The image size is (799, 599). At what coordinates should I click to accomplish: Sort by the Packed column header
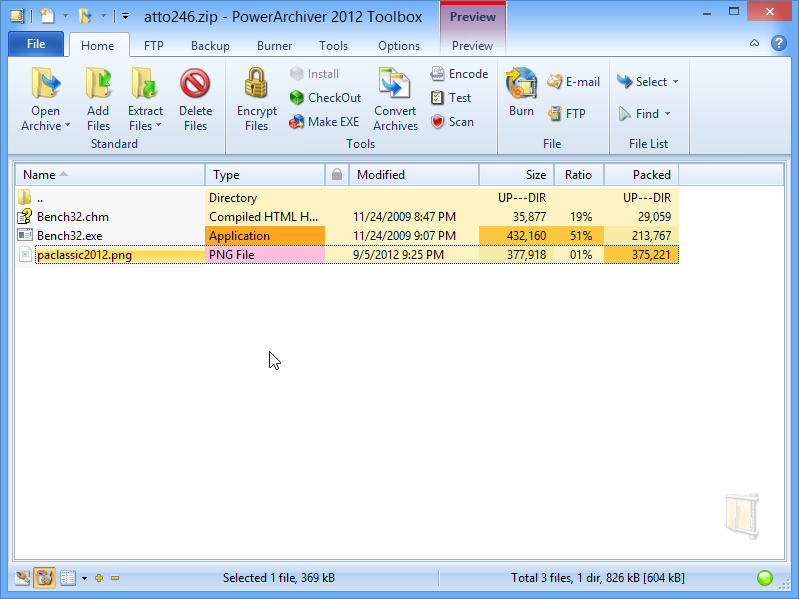641,175
